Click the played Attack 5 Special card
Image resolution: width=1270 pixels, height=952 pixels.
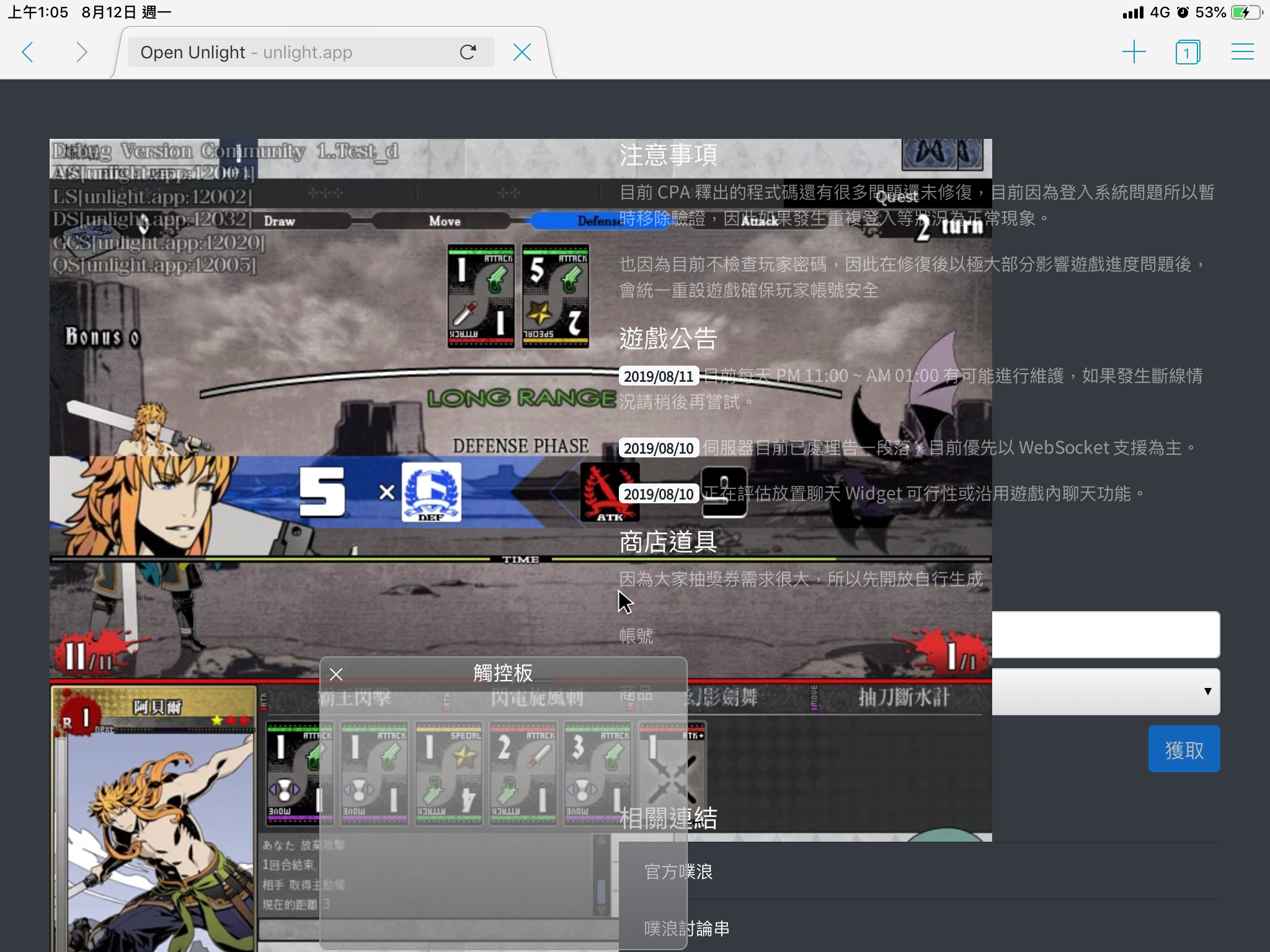[555, 296]
